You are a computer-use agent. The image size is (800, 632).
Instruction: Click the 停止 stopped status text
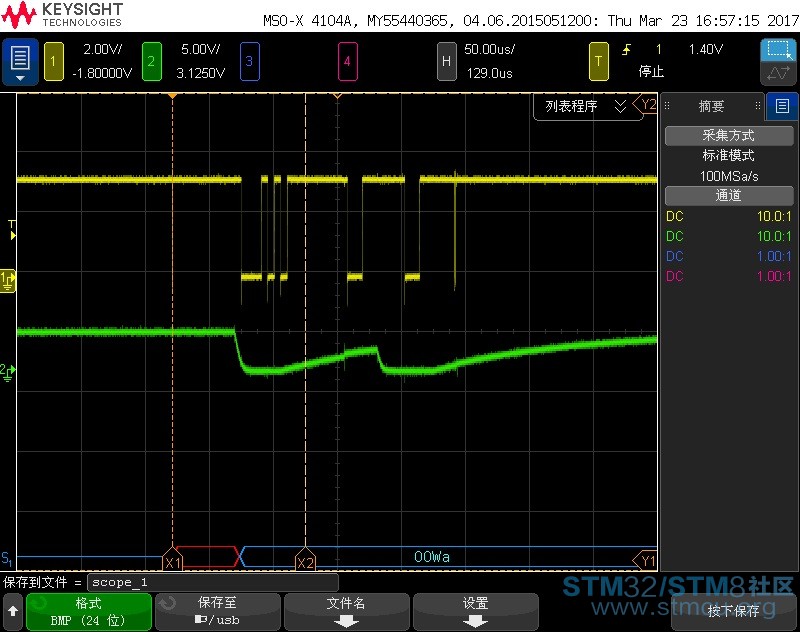[651, 71]
